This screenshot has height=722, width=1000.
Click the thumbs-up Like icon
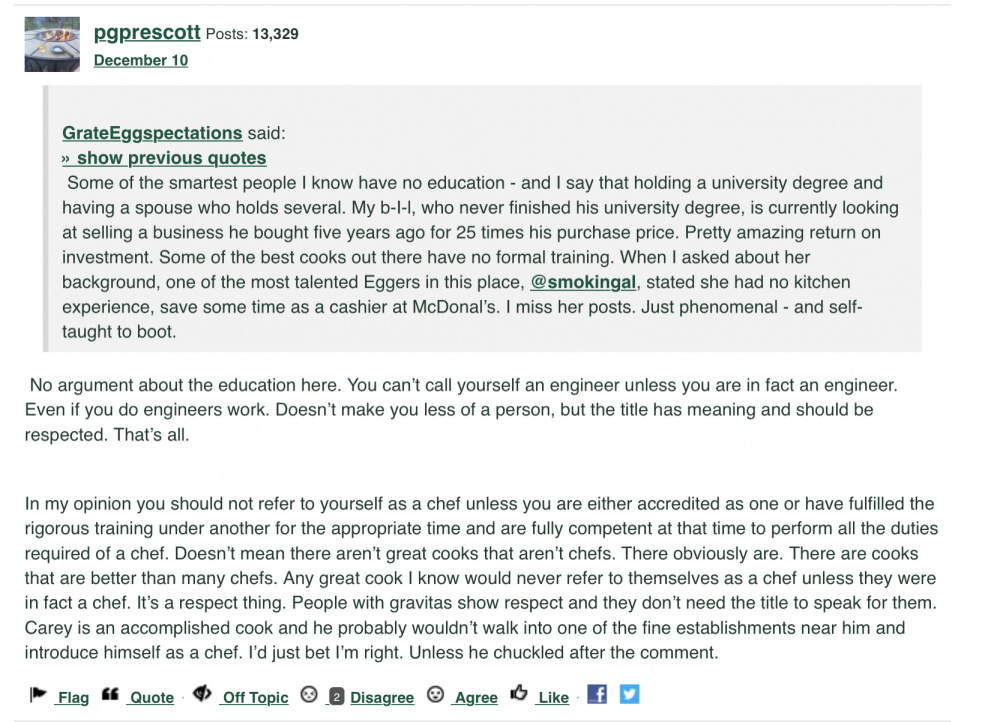pyautogui.click(x=519, y=693)
